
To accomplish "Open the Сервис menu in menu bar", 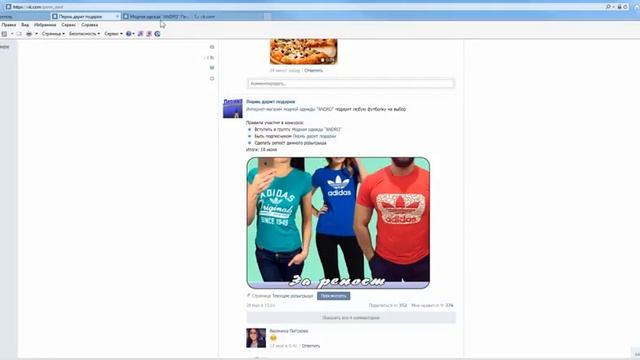I will tap(69, 25).
